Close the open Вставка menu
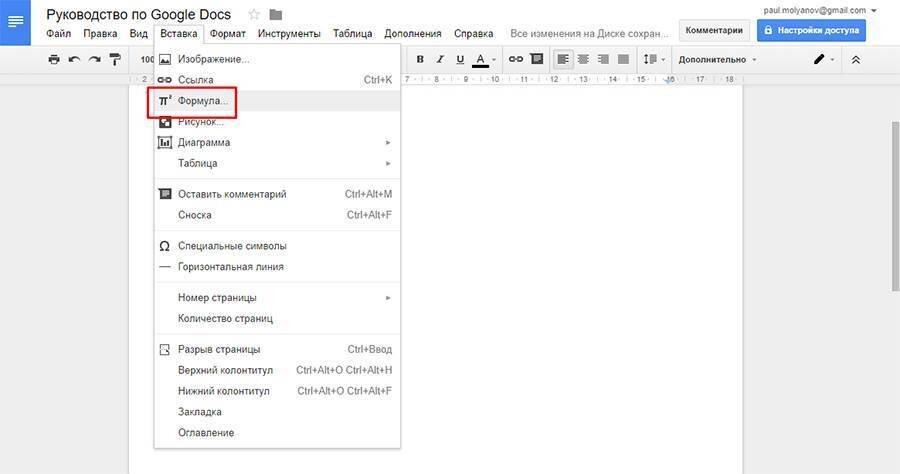The image size is (900, 474). pos(179,34)
